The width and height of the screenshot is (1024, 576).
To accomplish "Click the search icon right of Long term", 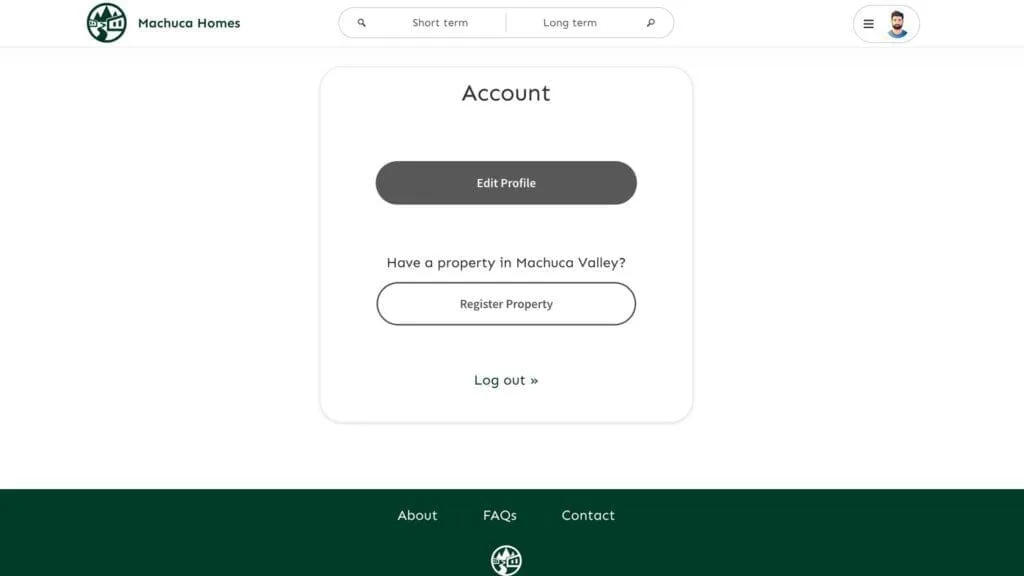I will coord(650,23).
